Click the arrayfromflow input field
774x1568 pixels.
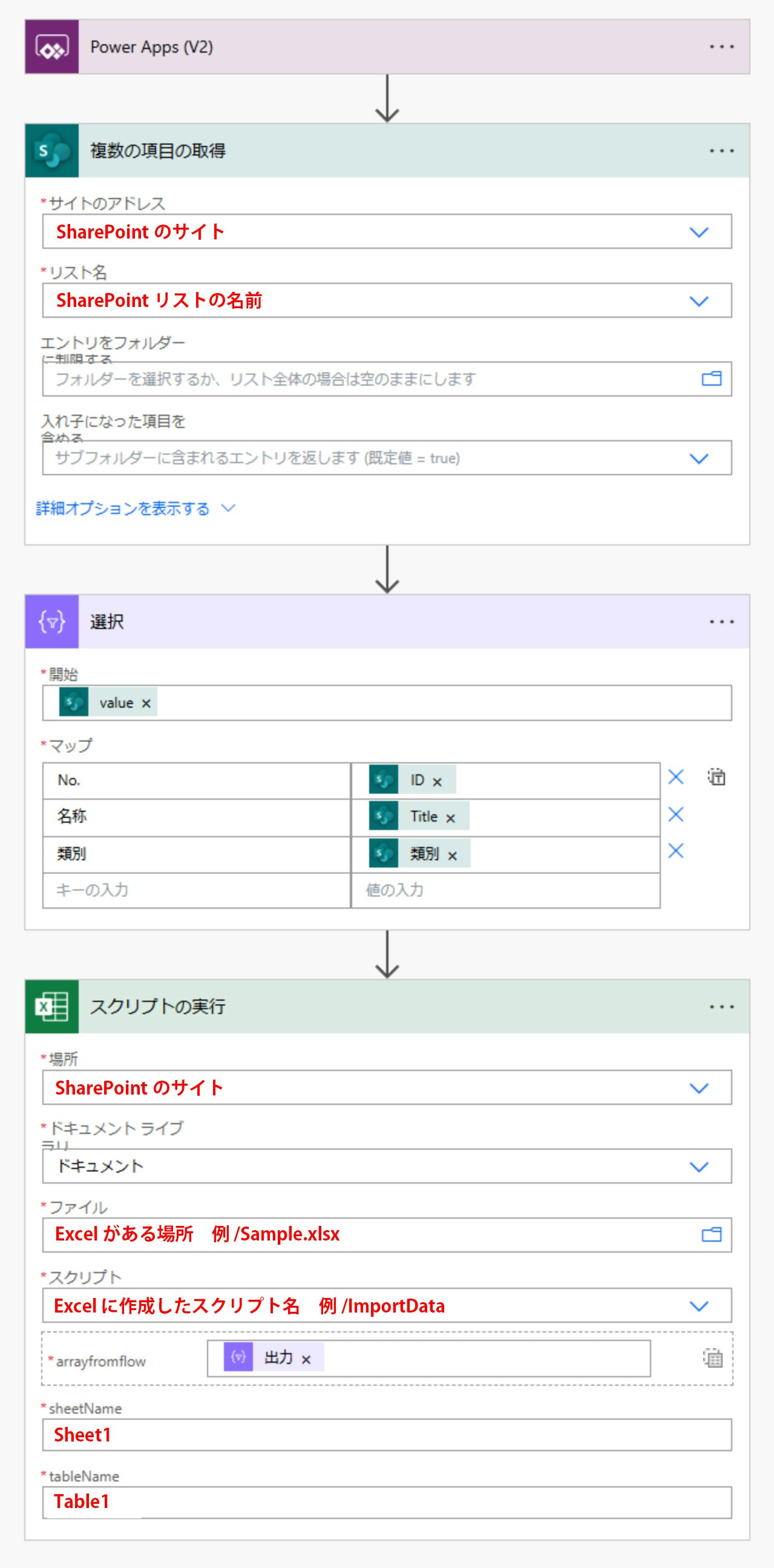[x=428, y=1358]
